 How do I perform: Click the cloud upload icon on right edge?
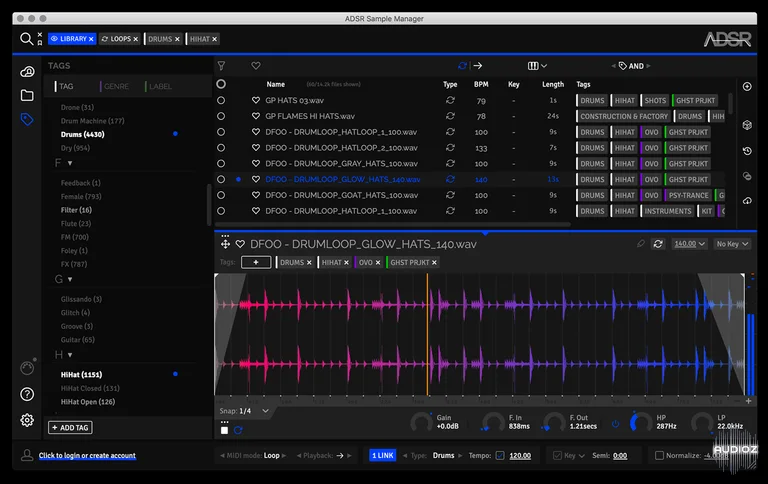pos(747,201)
